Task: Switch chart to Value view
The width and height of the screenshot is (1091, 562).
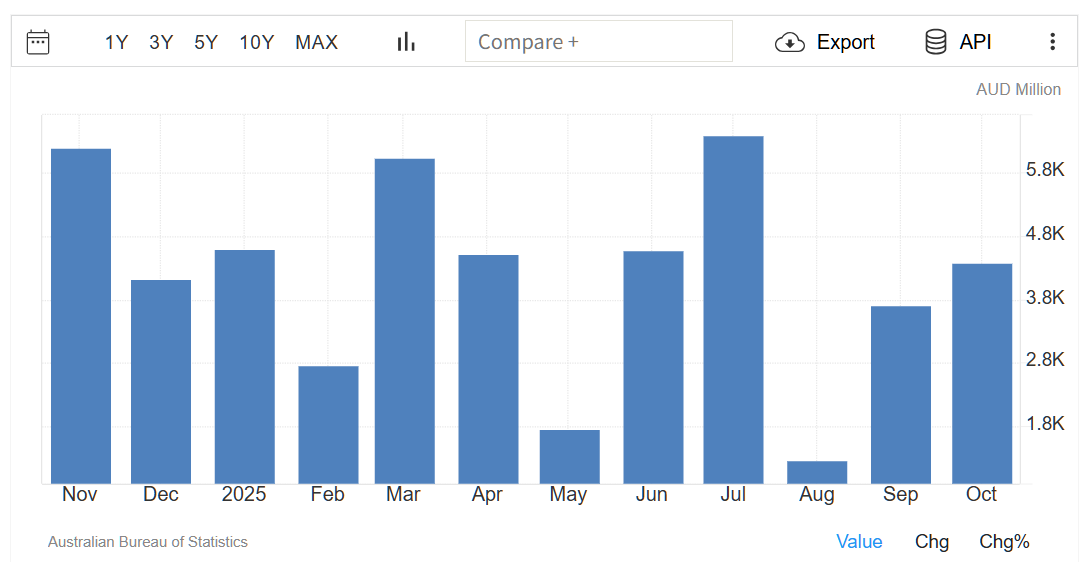Action: point(859,542)
